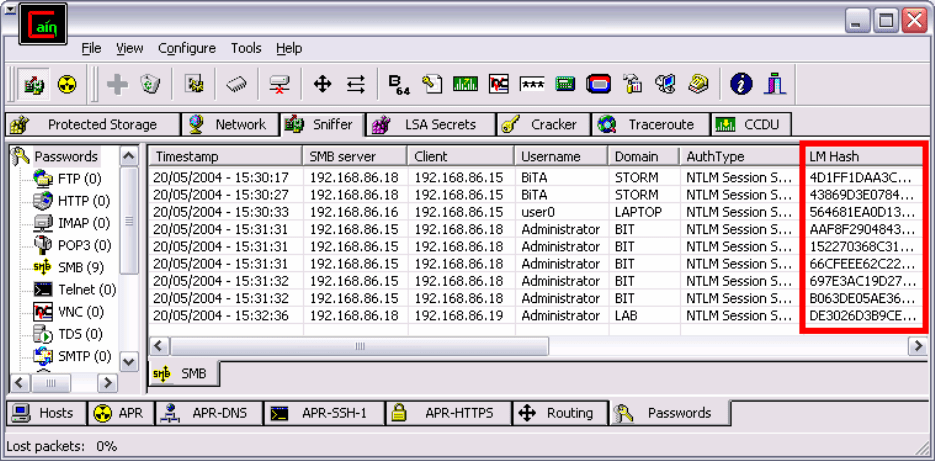Sort by the SMB server column header

point(355,156)
